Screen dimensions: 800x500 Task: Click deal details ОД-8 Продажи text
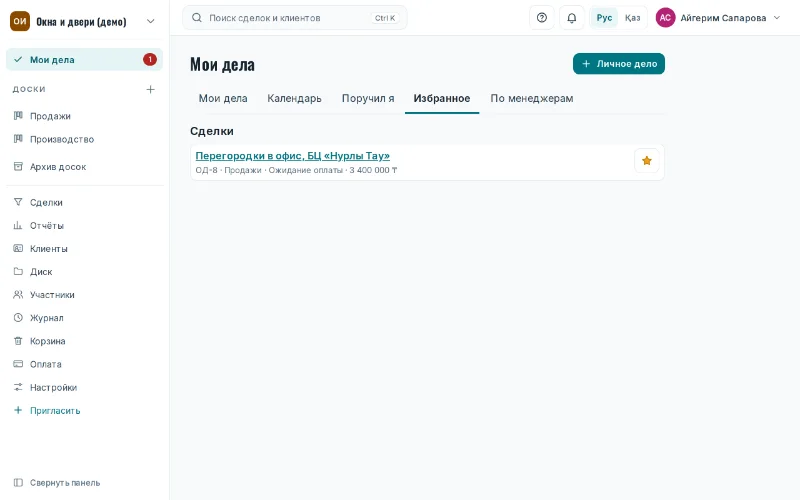[296, 170]
